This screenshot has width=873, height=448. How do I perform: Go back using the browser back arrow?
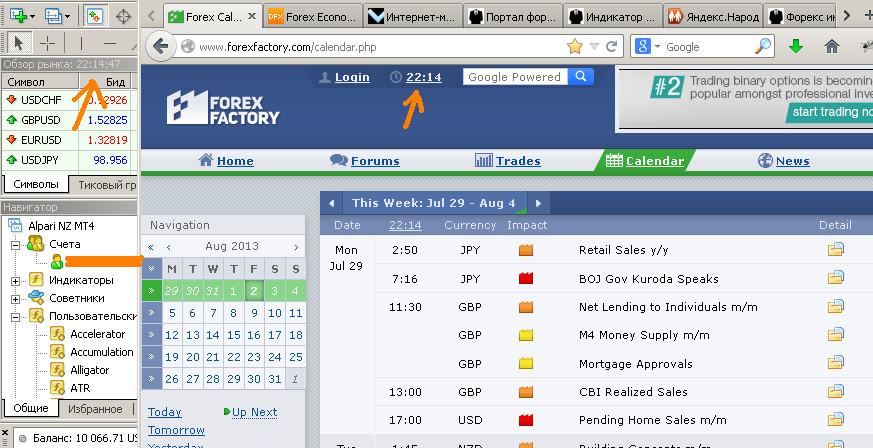[160, 46]
